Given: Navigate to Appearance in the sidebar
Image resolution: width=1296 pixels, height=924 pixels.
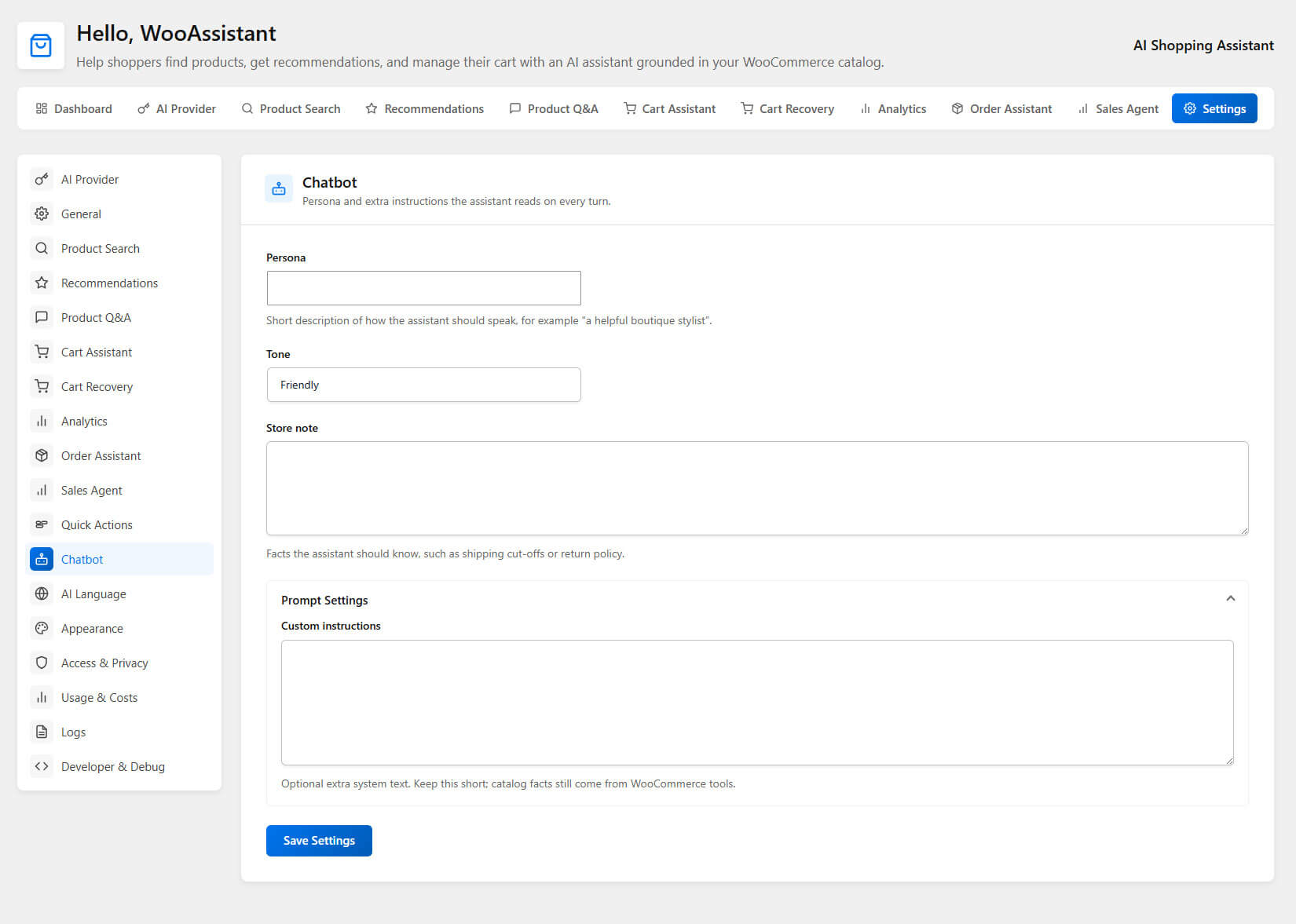Looking at the screenshot, I should [119, 628].
